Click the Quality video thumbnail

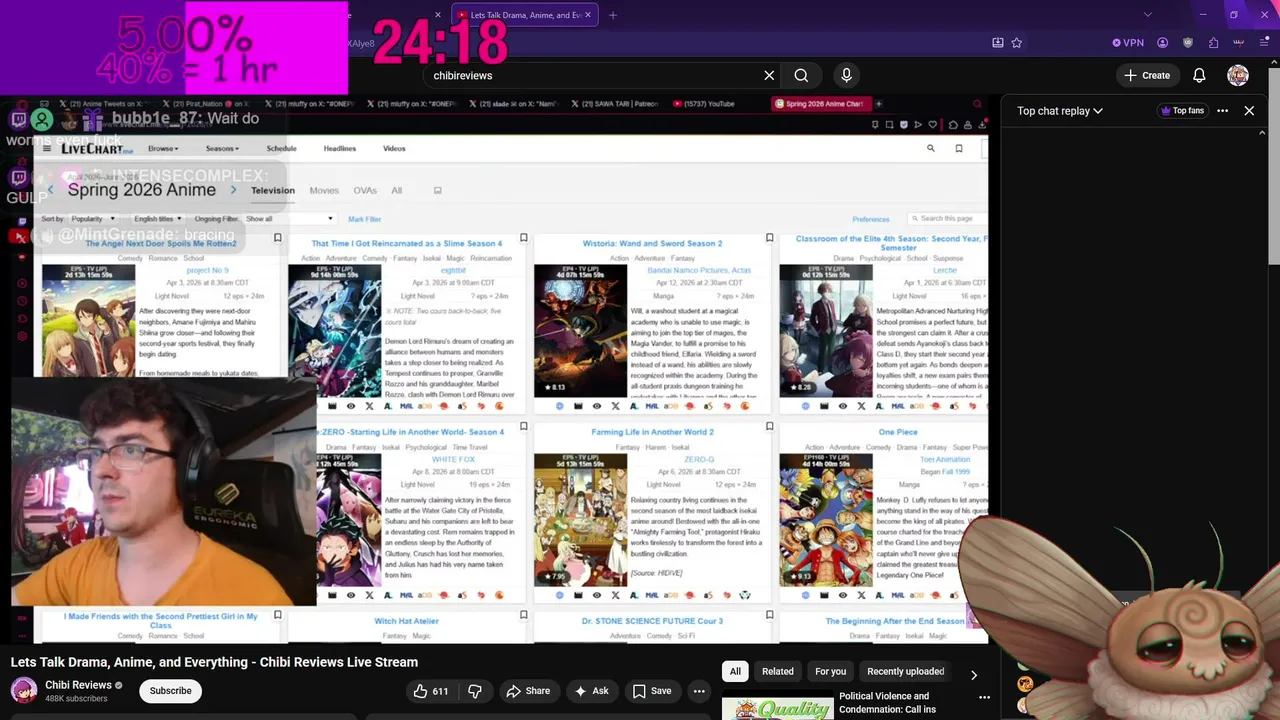click(x=777, y=708)
